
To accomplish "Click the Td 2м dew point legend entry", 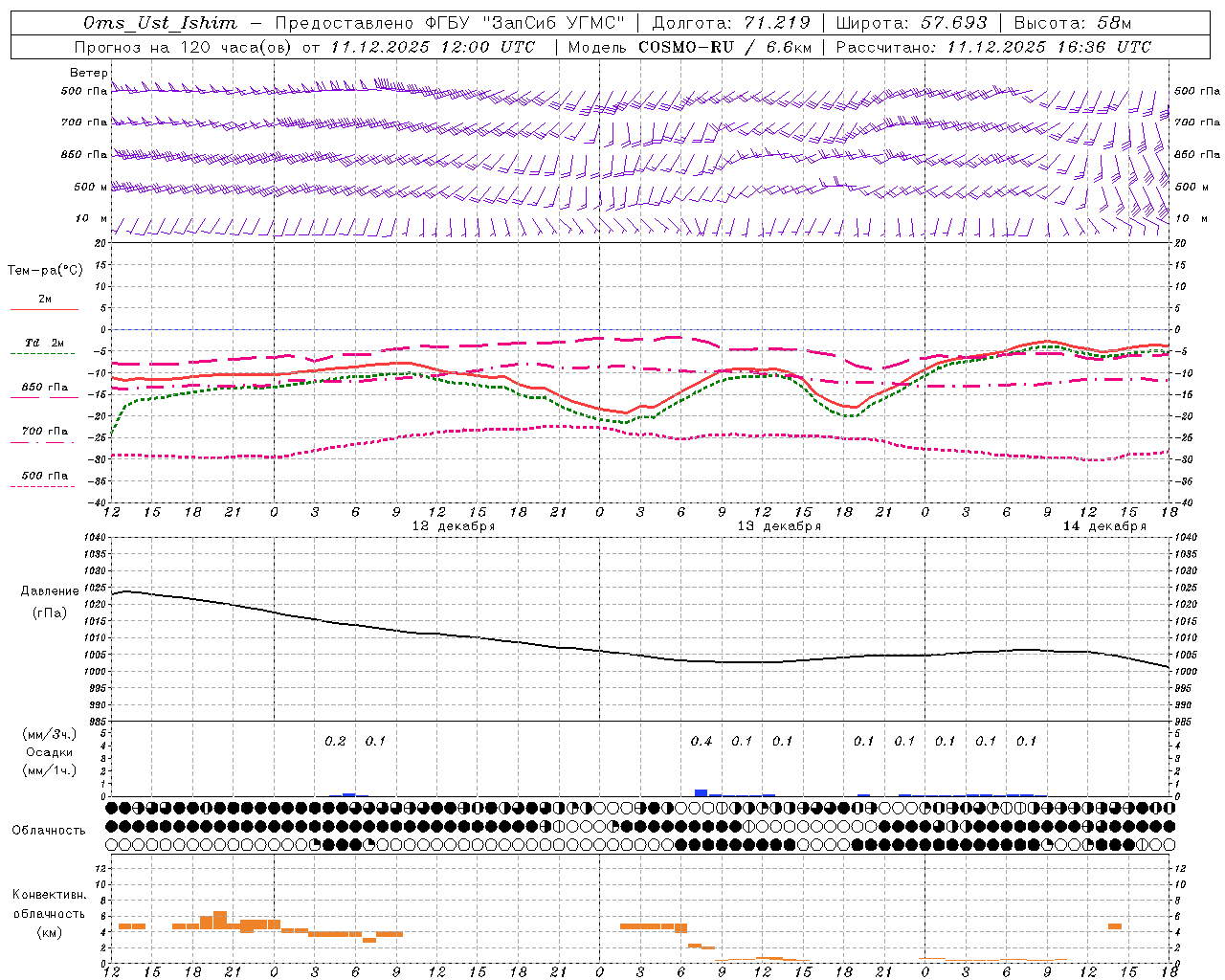I will tap(45, 343).
